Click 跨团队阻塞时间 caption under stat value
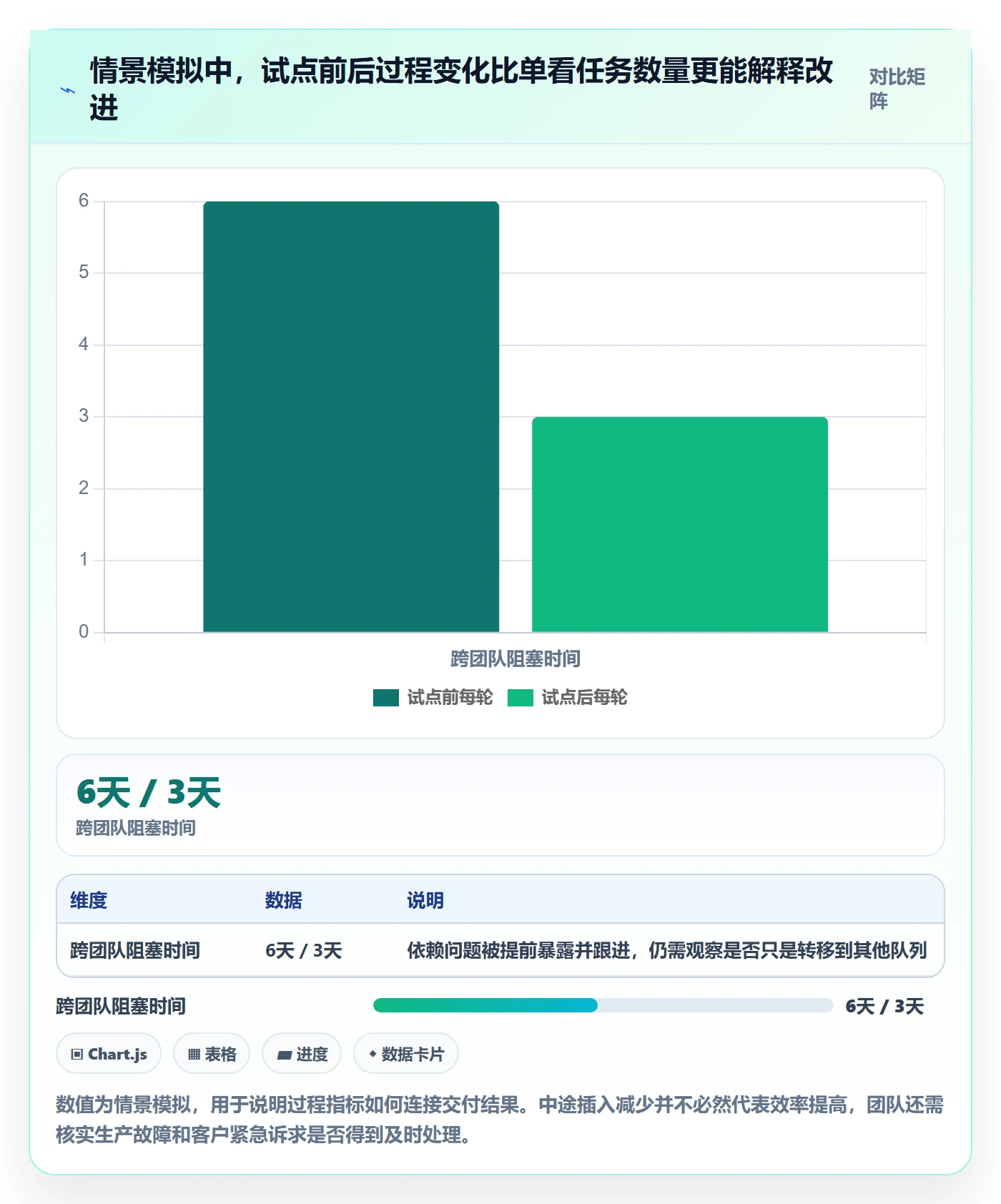Viewport: 1001px width, 1204px height. [136, 828]
